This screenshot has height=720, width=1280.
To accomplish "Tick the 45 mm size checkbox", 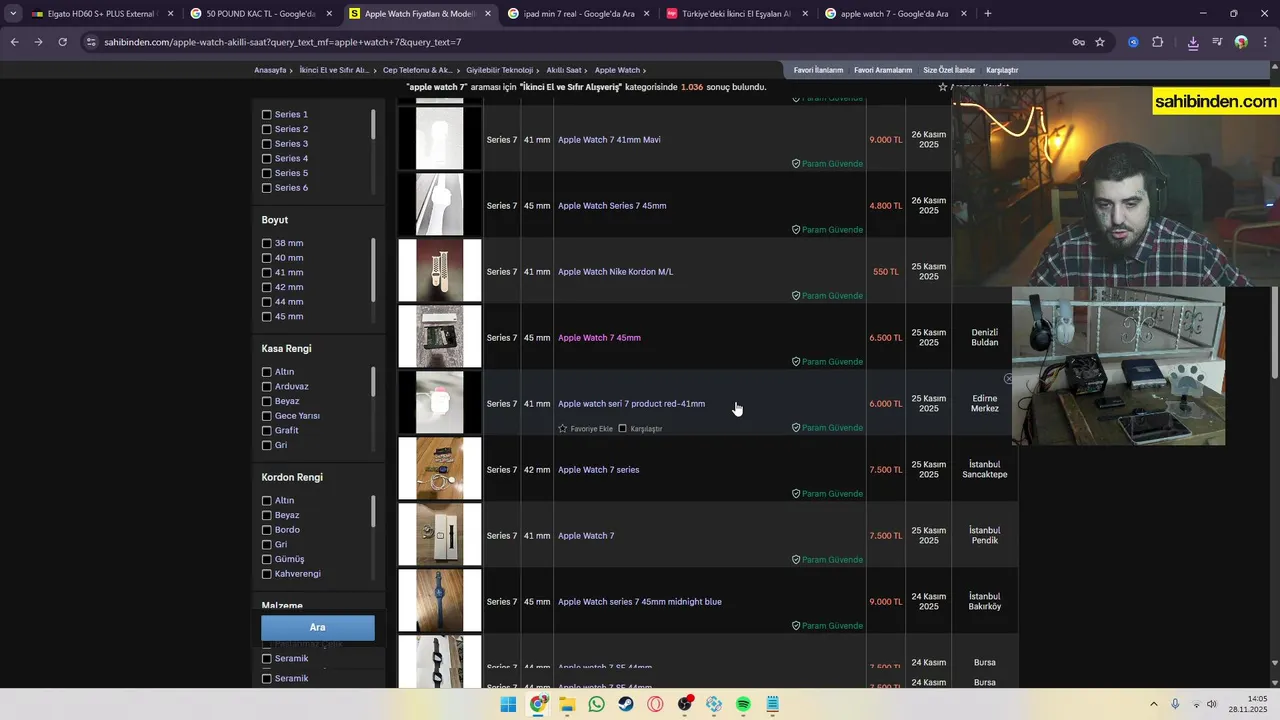I will point(267,317).
